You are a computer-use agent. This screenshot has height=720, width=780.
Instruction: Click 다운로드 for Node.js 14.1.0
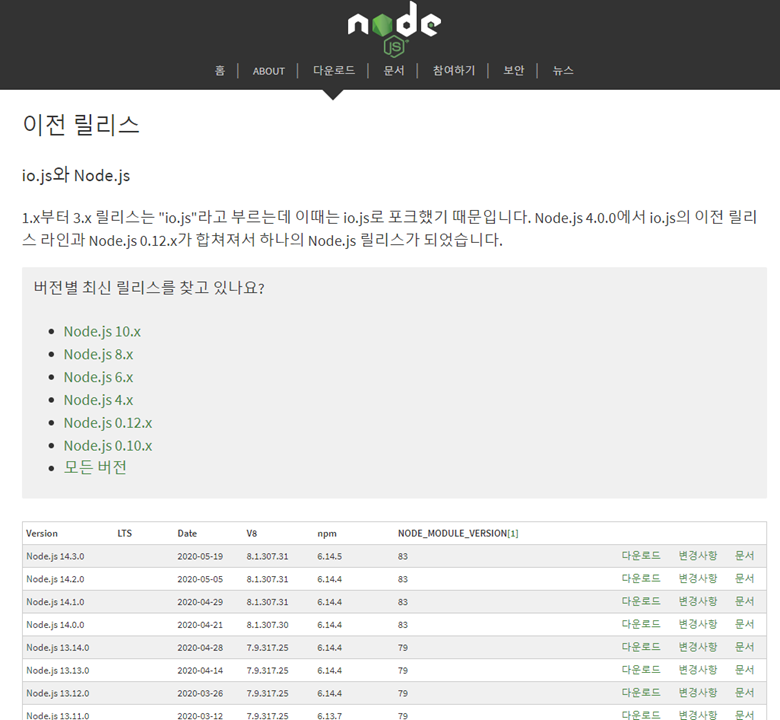[641, 602]
